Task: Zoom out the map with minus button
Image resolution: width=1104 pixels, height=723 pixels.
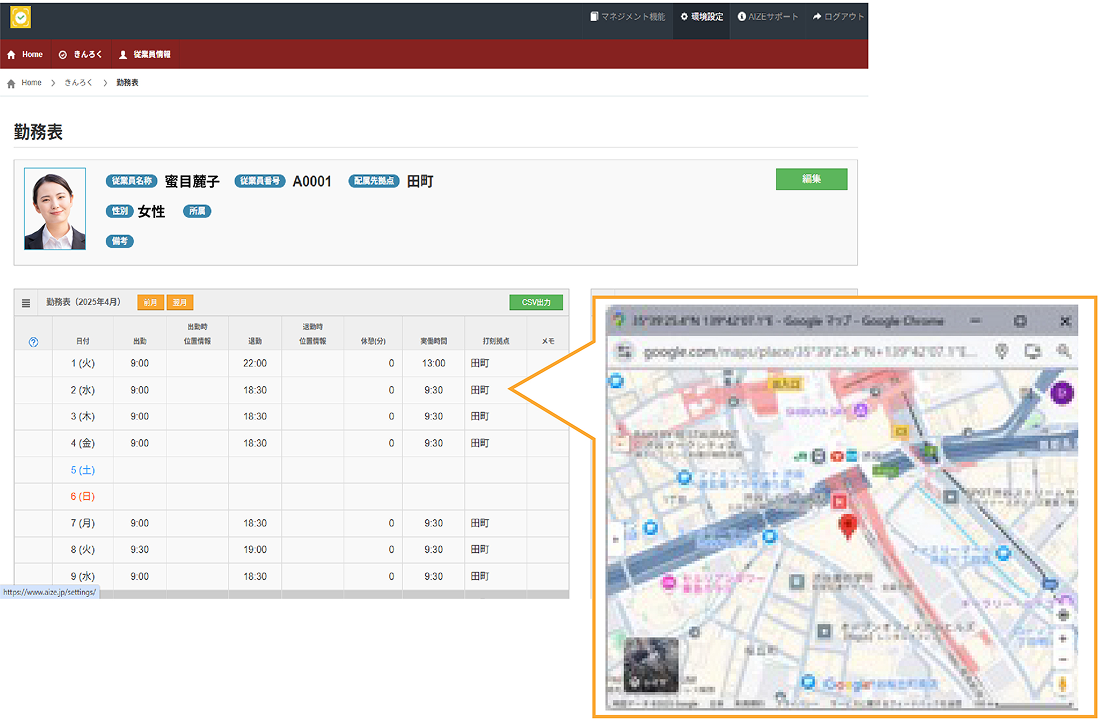Action: [x=1062, y=660]
